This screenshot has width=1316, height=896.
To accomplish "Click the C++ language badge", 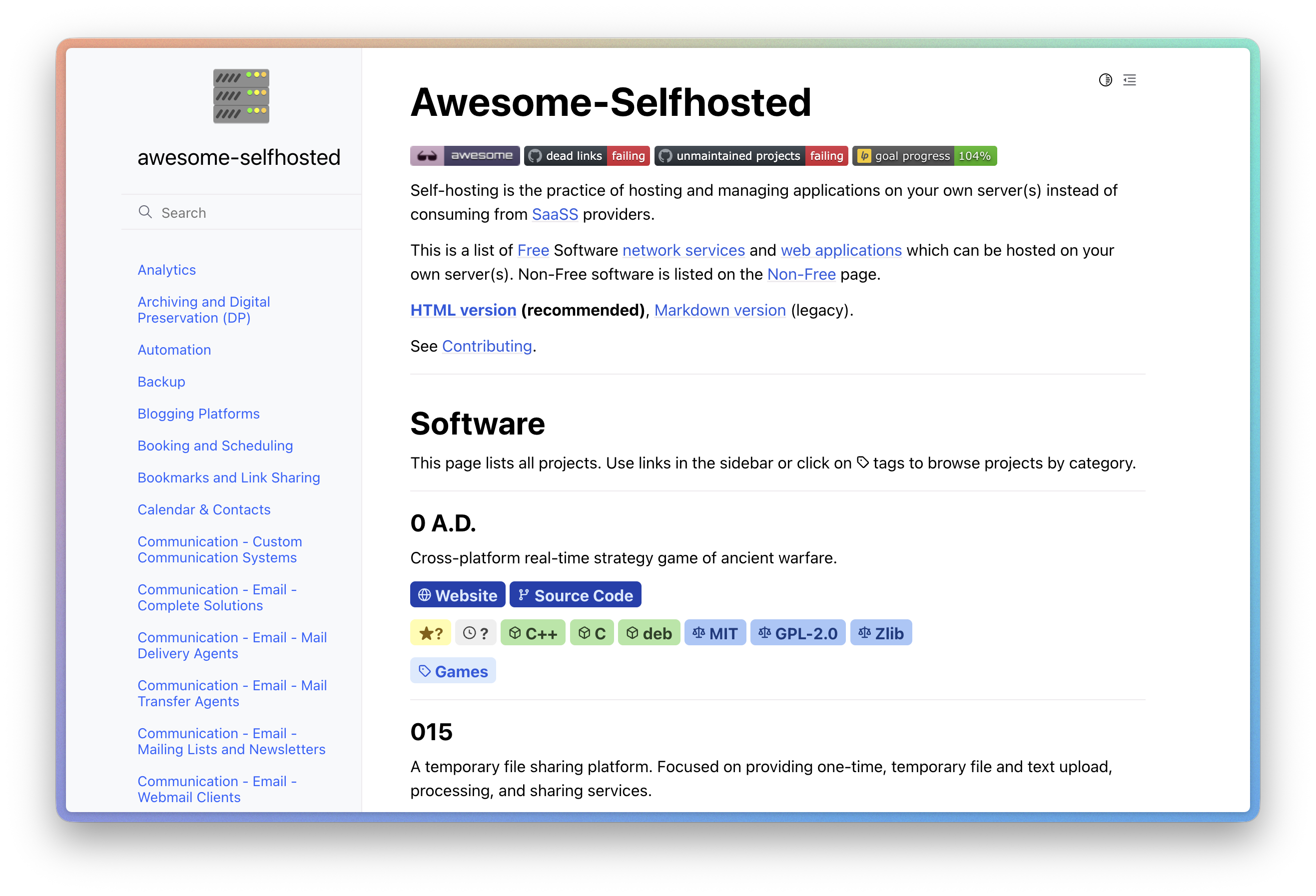I will pyautogui.click(x=532, y=633).
